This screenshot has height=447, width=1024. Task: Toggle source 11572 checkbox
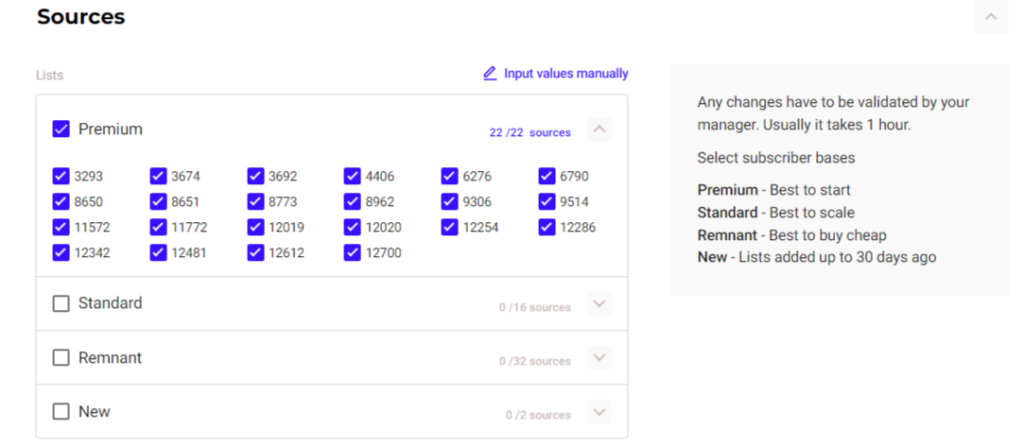61,227
